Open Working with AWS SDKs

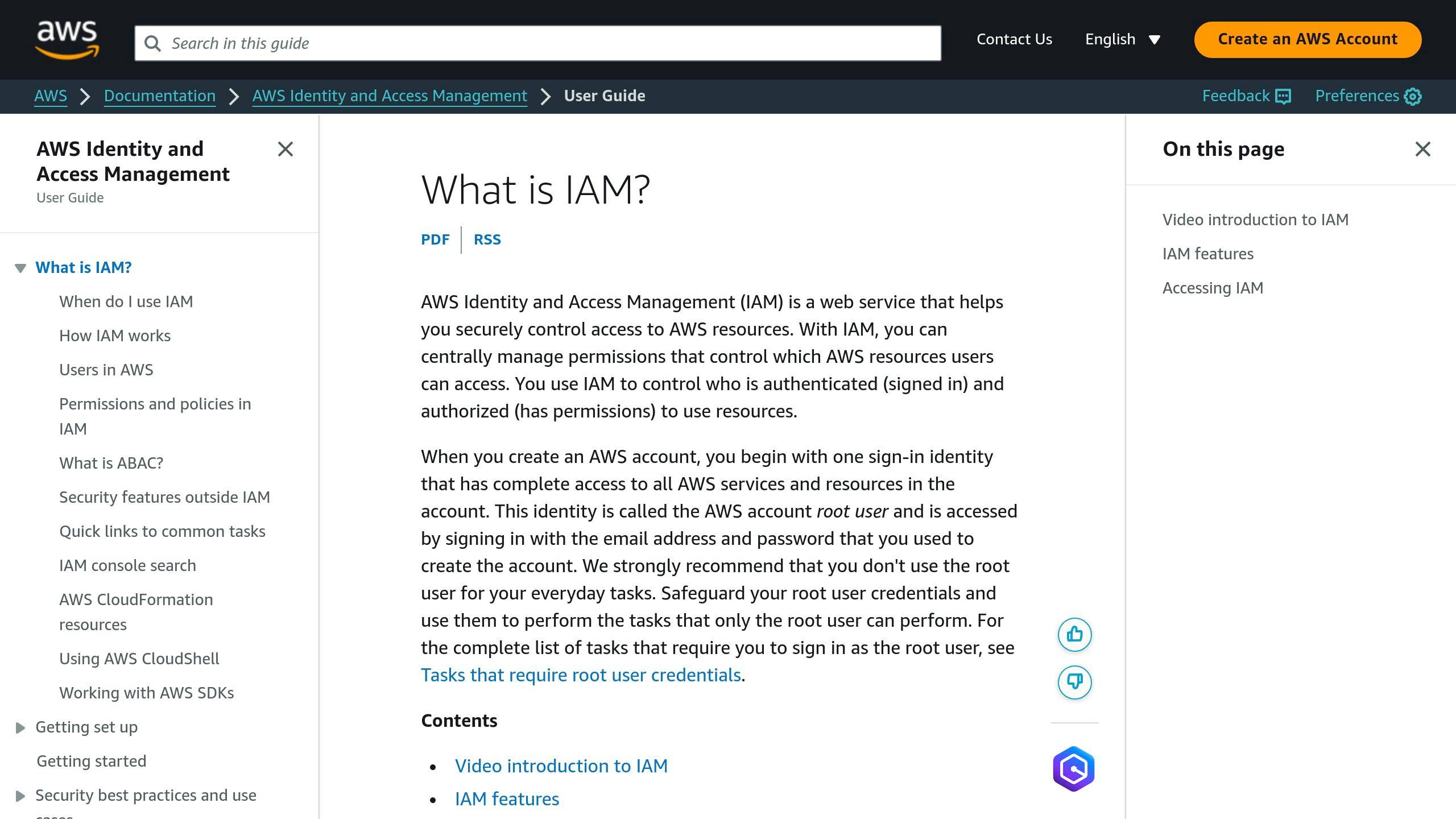pyautogui.click(x=147, y=693)
